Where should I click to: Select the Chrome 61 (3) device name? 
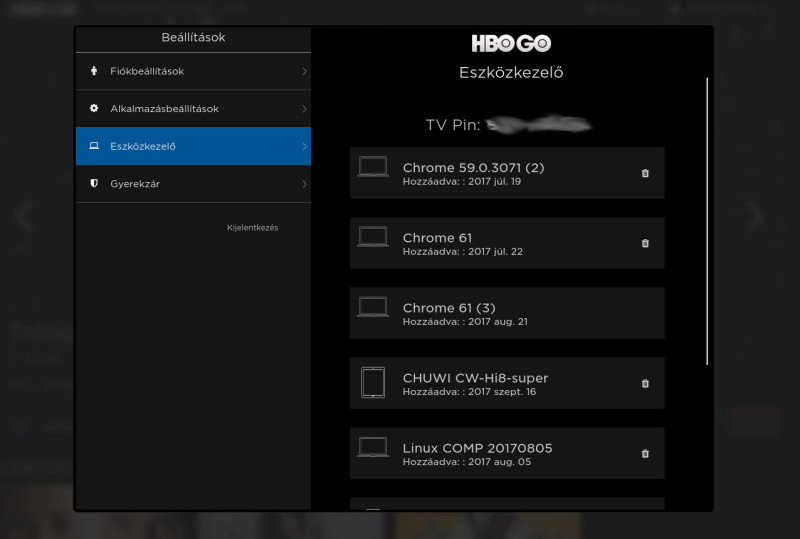coord(449,308)
